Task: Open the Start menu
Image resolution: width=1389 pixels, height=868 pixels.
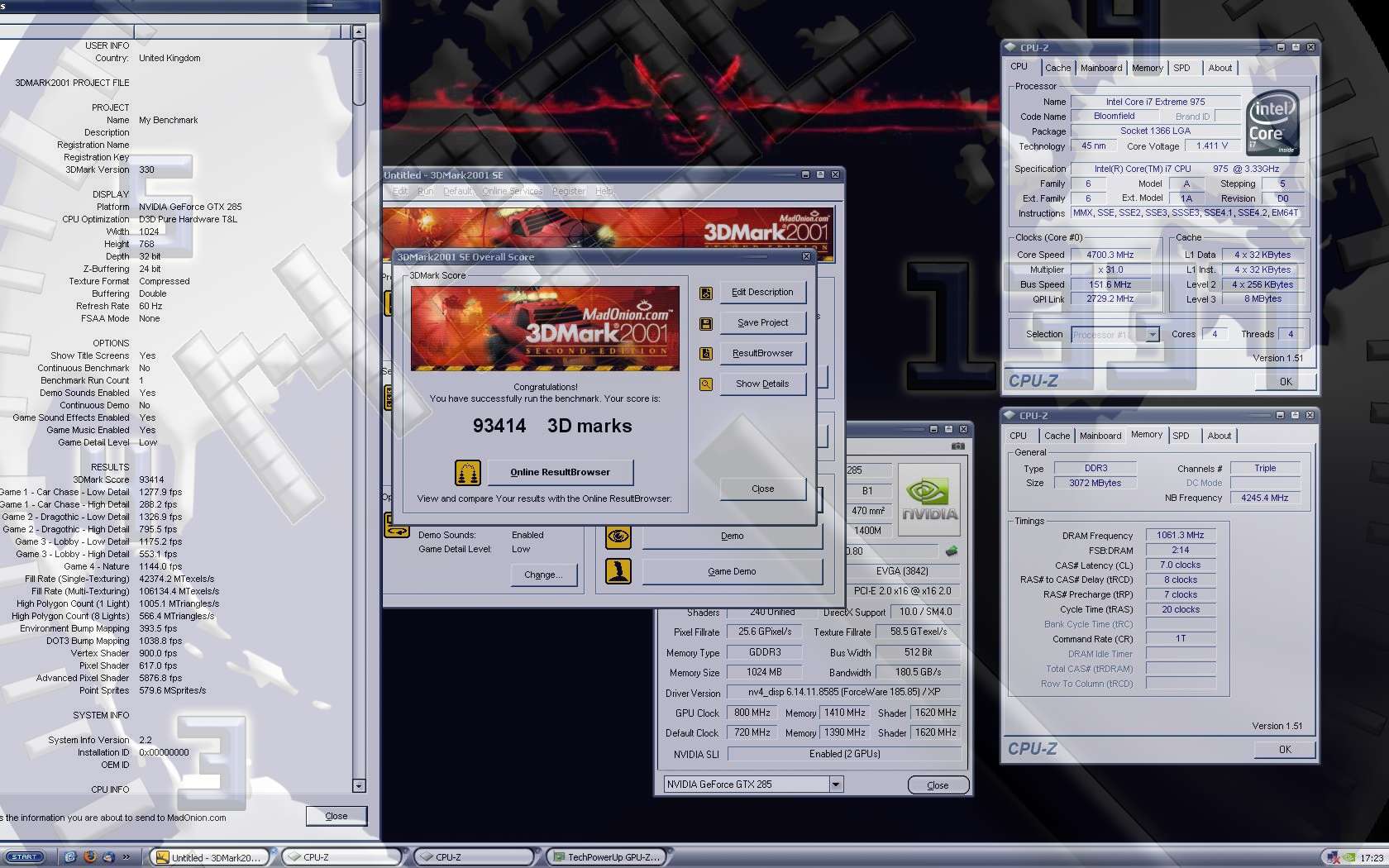Action: pyautogui.click(x=23, y=857)
